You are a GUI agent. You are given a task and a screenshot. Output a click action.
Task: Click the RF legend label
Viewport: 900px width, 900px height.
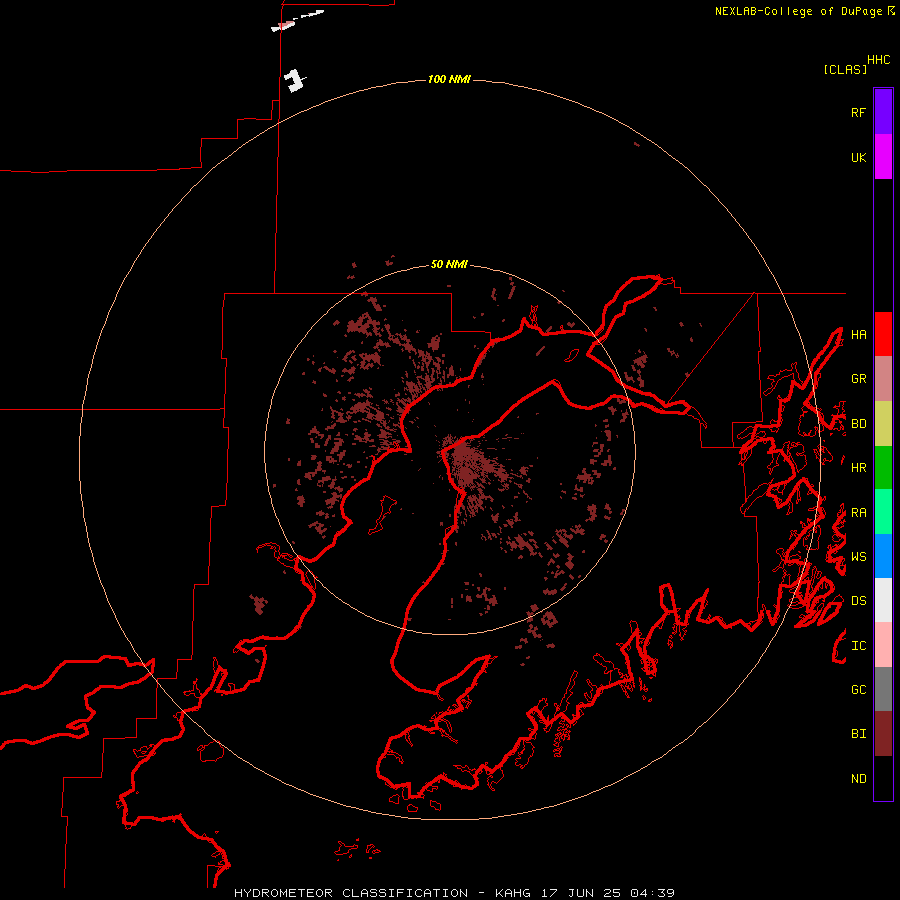[x=858, y=112]
